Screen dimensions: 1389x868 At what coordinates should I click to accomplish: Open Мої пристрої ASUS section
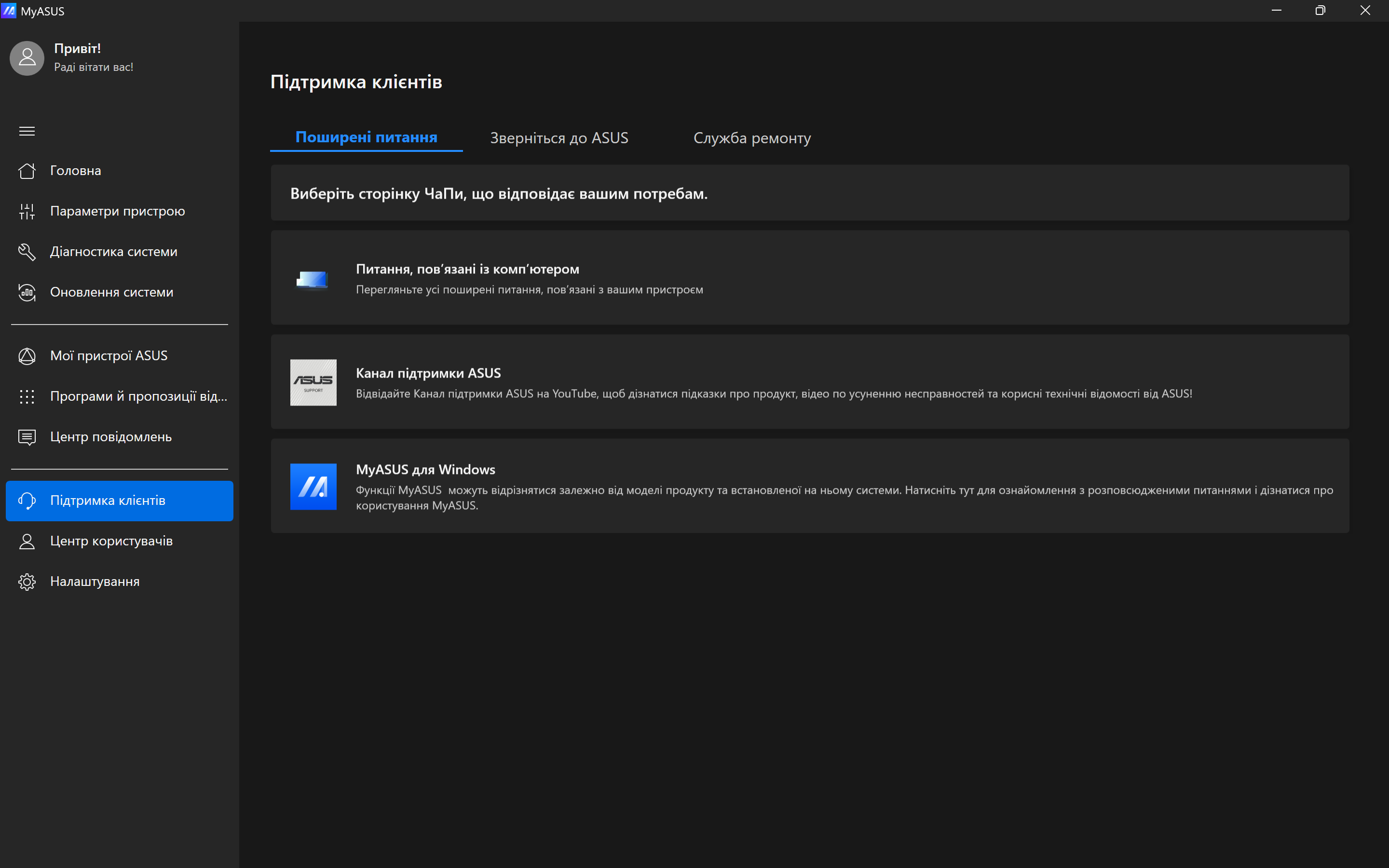tap(109, 355)
